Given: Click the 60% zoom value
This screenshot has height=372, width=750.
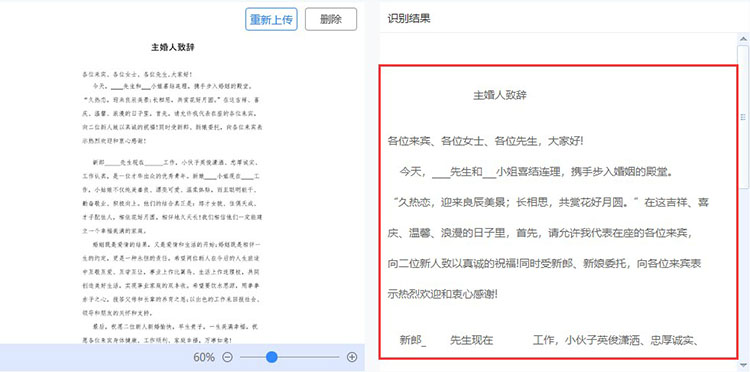Looking at the screenshot, I should pyautogui.click(x=204, y=357).
